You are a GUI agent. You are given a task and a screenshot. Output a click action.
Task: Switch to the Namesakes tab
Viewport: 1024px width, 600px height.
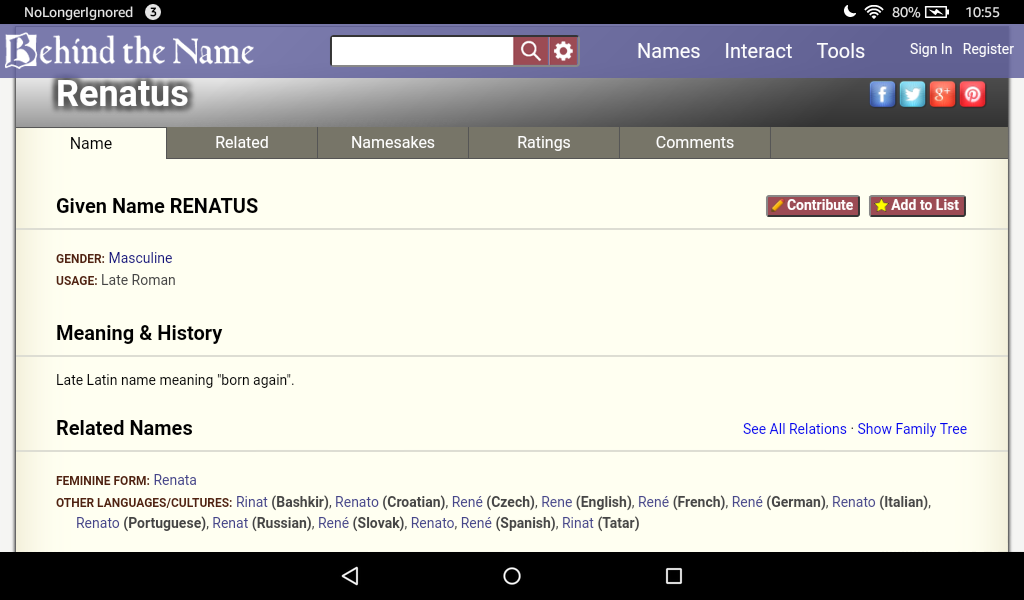tap(393, 143)
